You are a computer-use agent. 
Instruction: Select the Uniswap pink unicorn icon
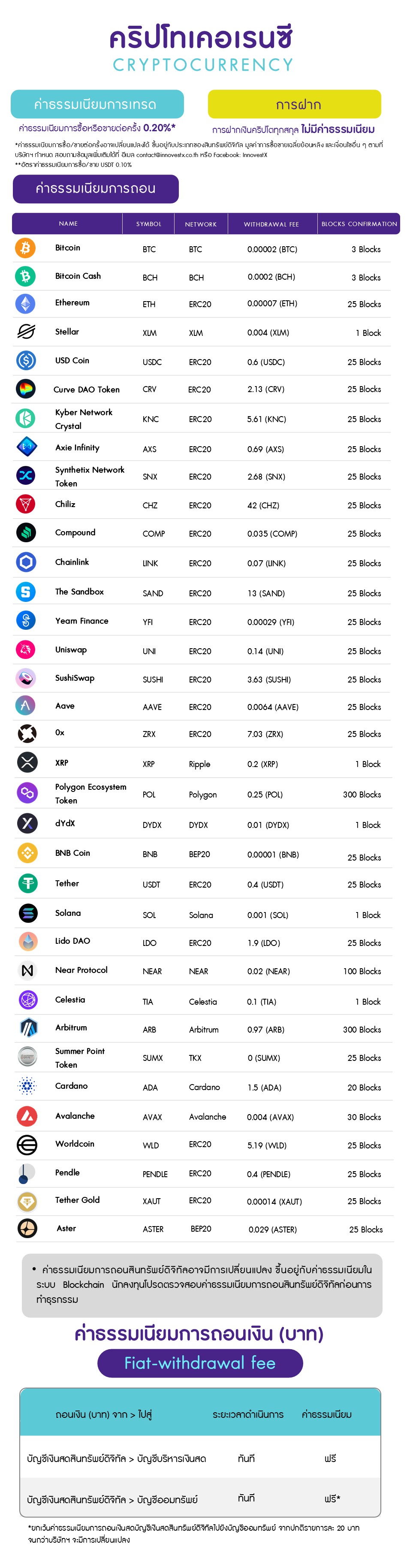point(26,650)
